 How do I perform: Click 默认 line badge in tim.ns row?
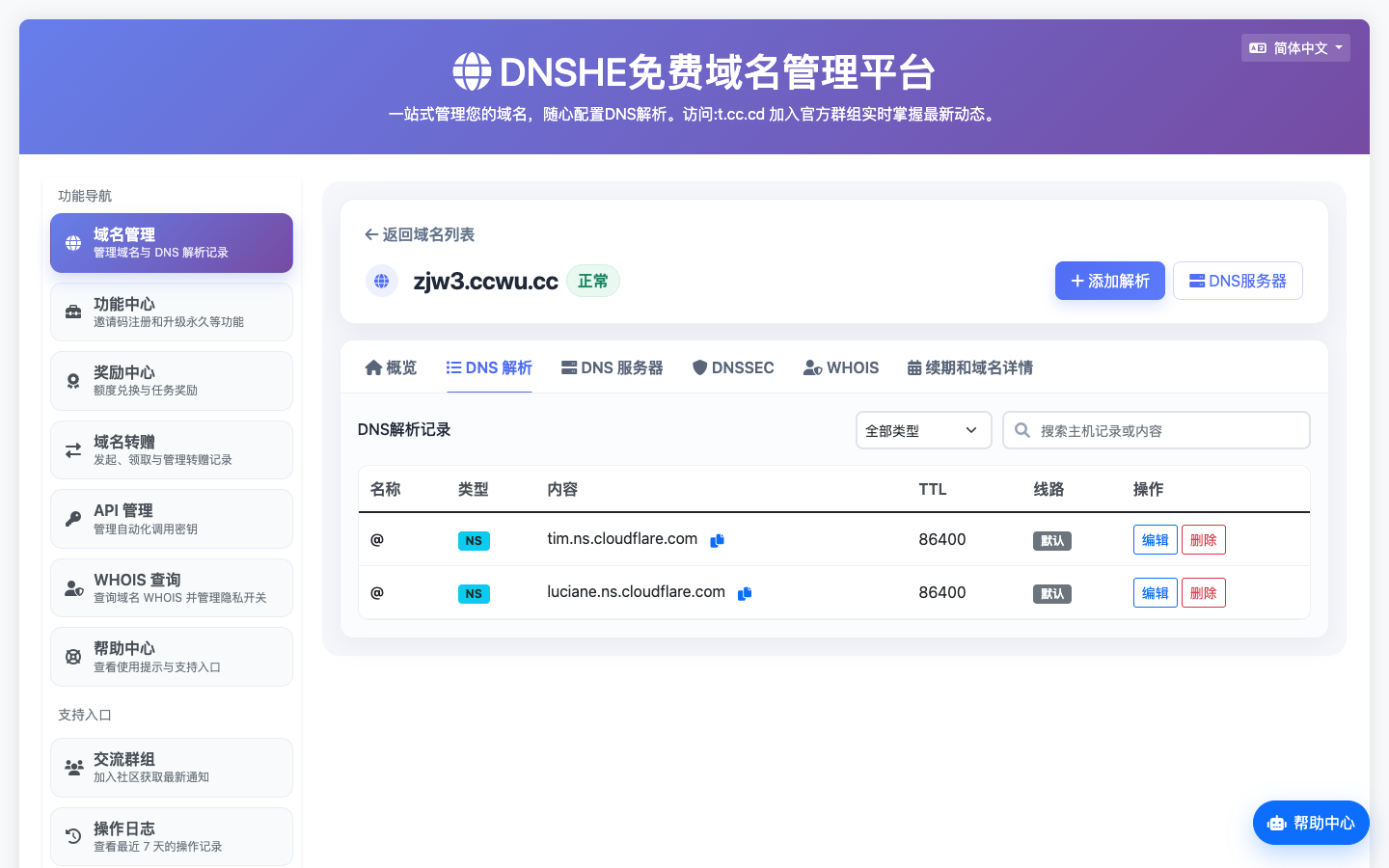(x=1052, y=541)
